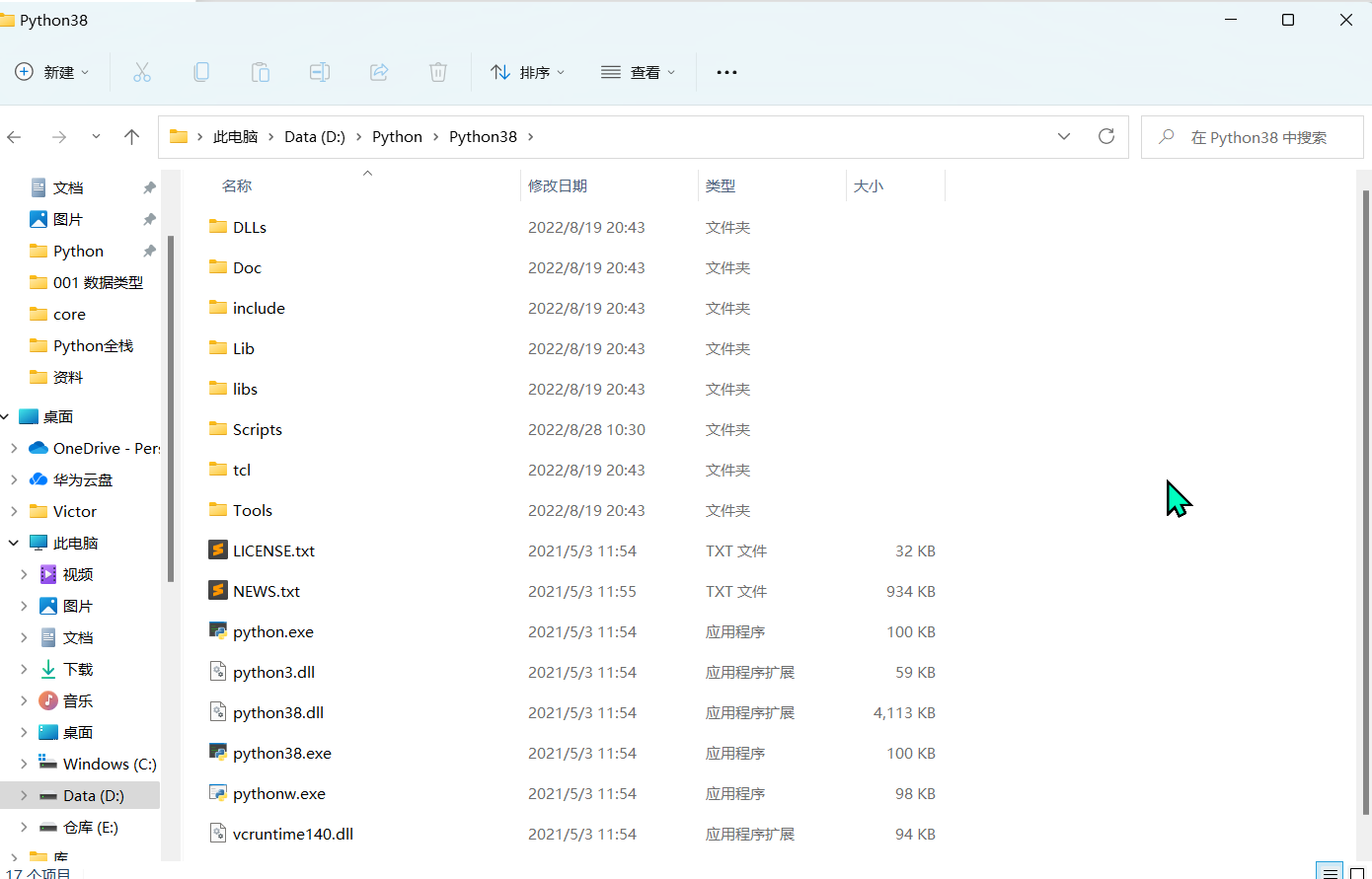Image resolution: width=1372 pixels, height=879 pixels.
Task: Click the python3.dll file icon
Action: (218, 672)
